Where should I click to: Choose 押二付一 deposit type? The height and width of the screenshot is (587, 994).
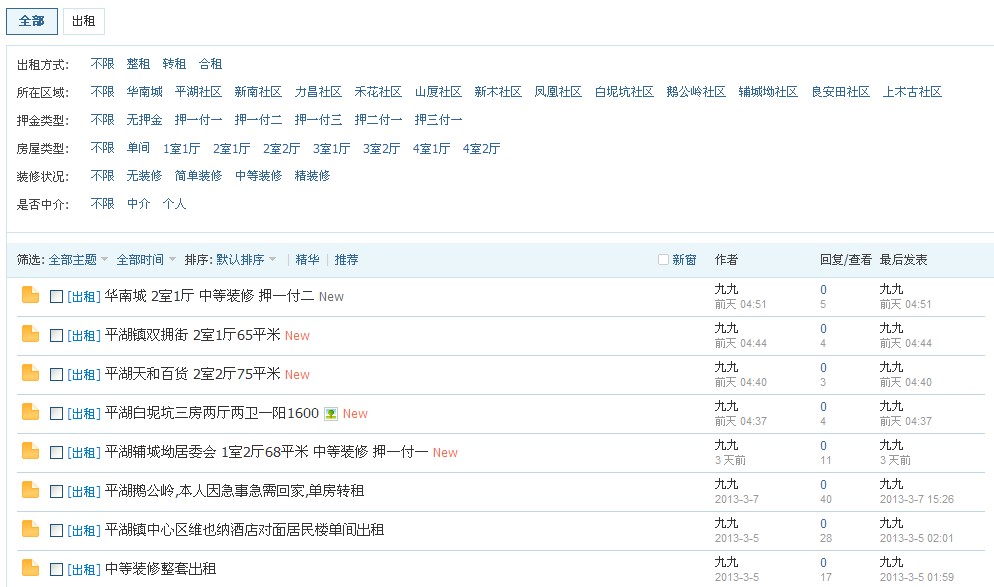[x=378, y=120]
